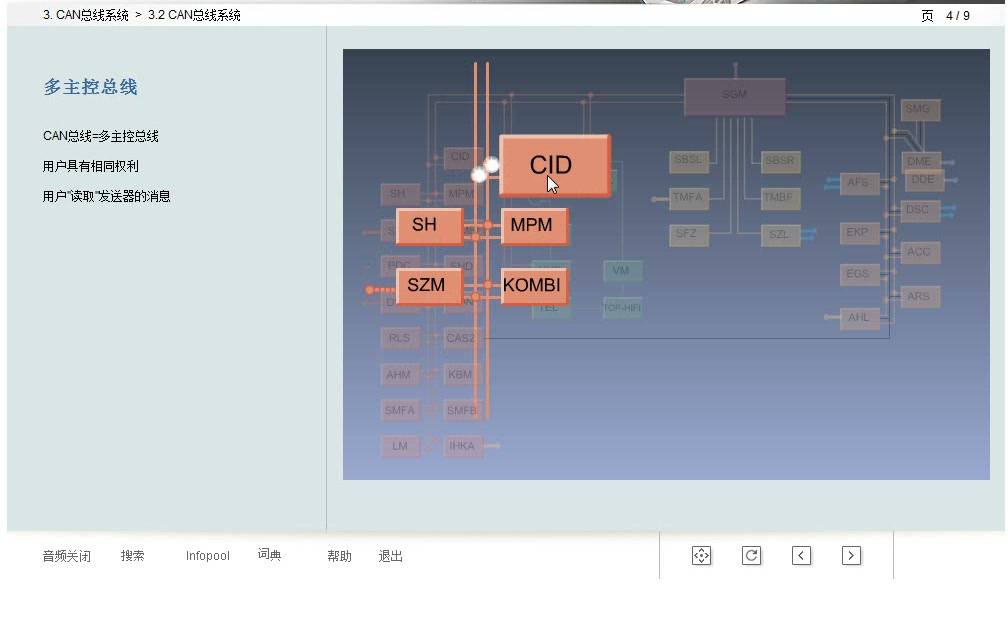The image size is (1008, 640).
Task: Click the dimmed EKP module
Action: coord(860,233)
